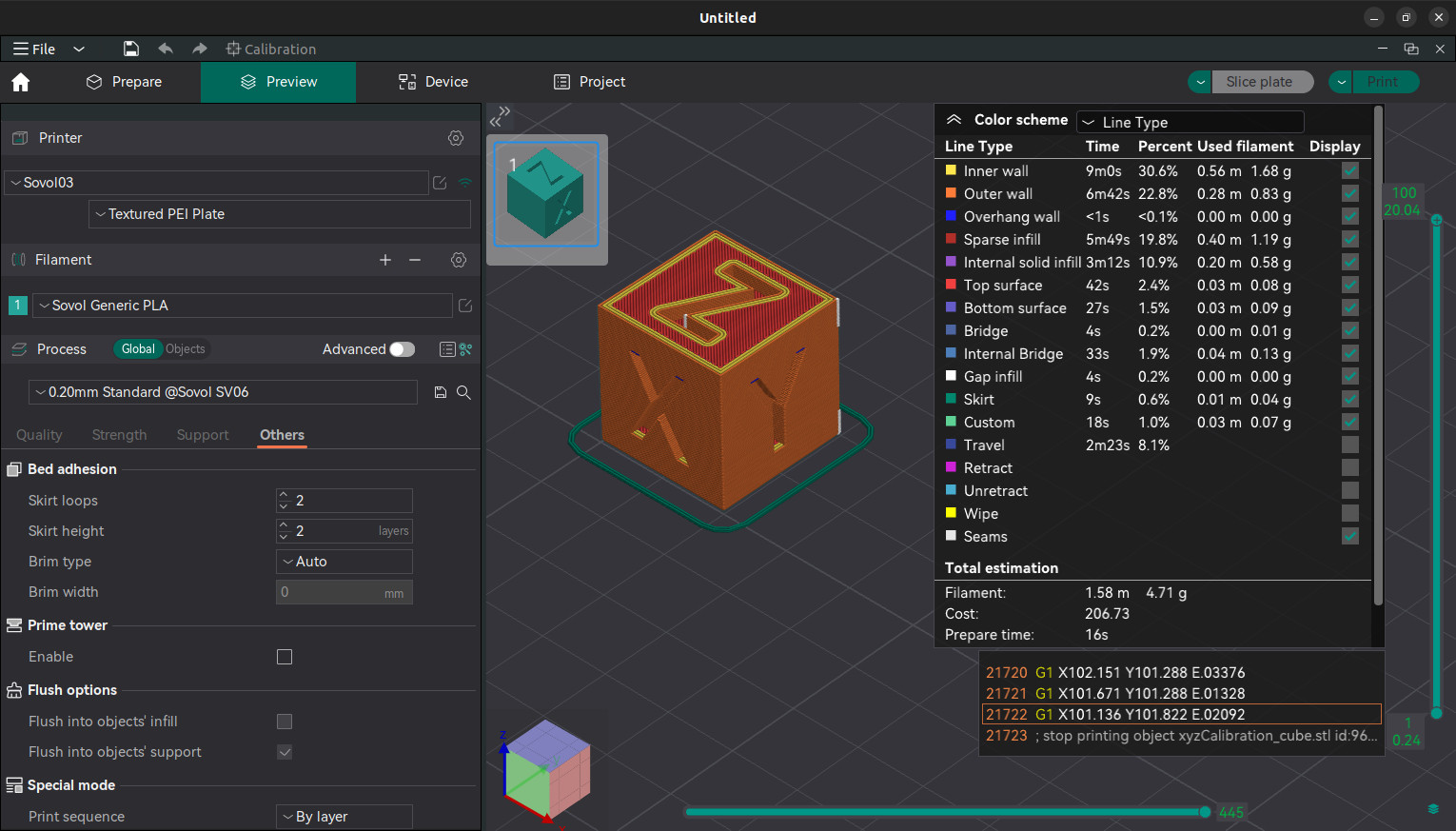Toggle the Advanced mode switch
The width and height of the screenshot is (1456, 831).
[x=403, y=349]
